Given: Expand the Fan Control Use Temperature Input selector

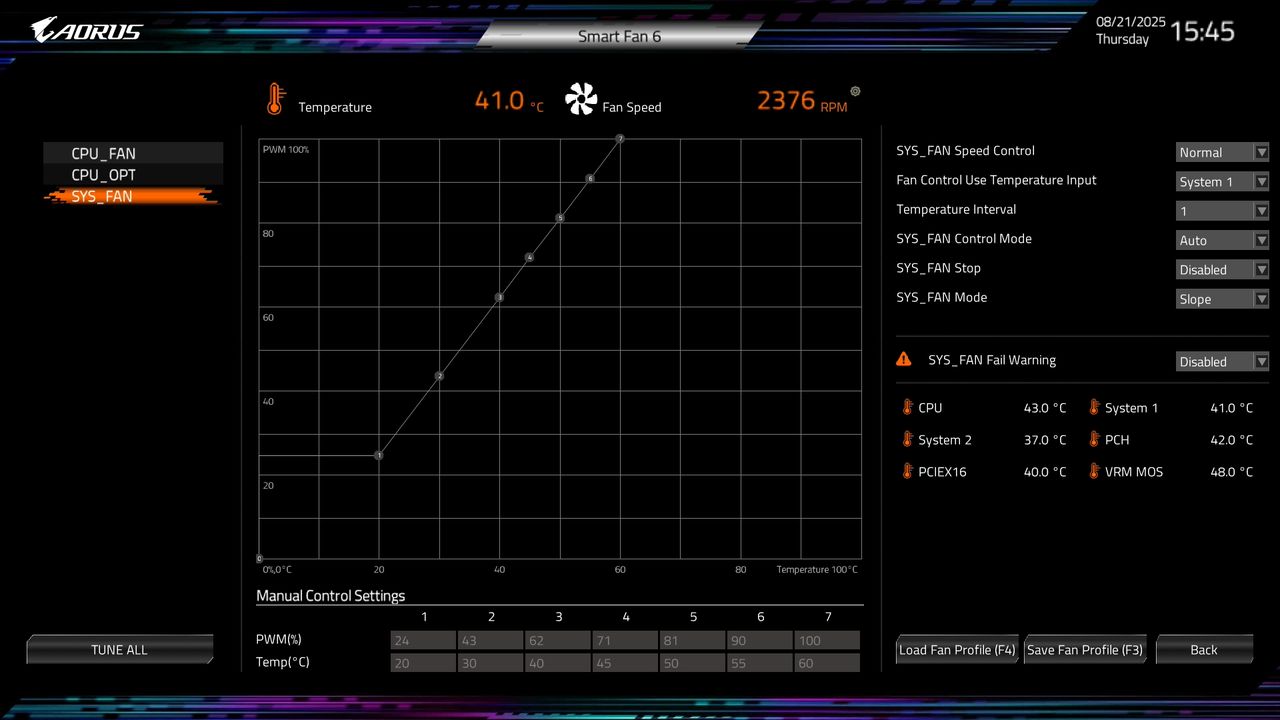Looking at the screenshot, I should tap(1222, 181).
